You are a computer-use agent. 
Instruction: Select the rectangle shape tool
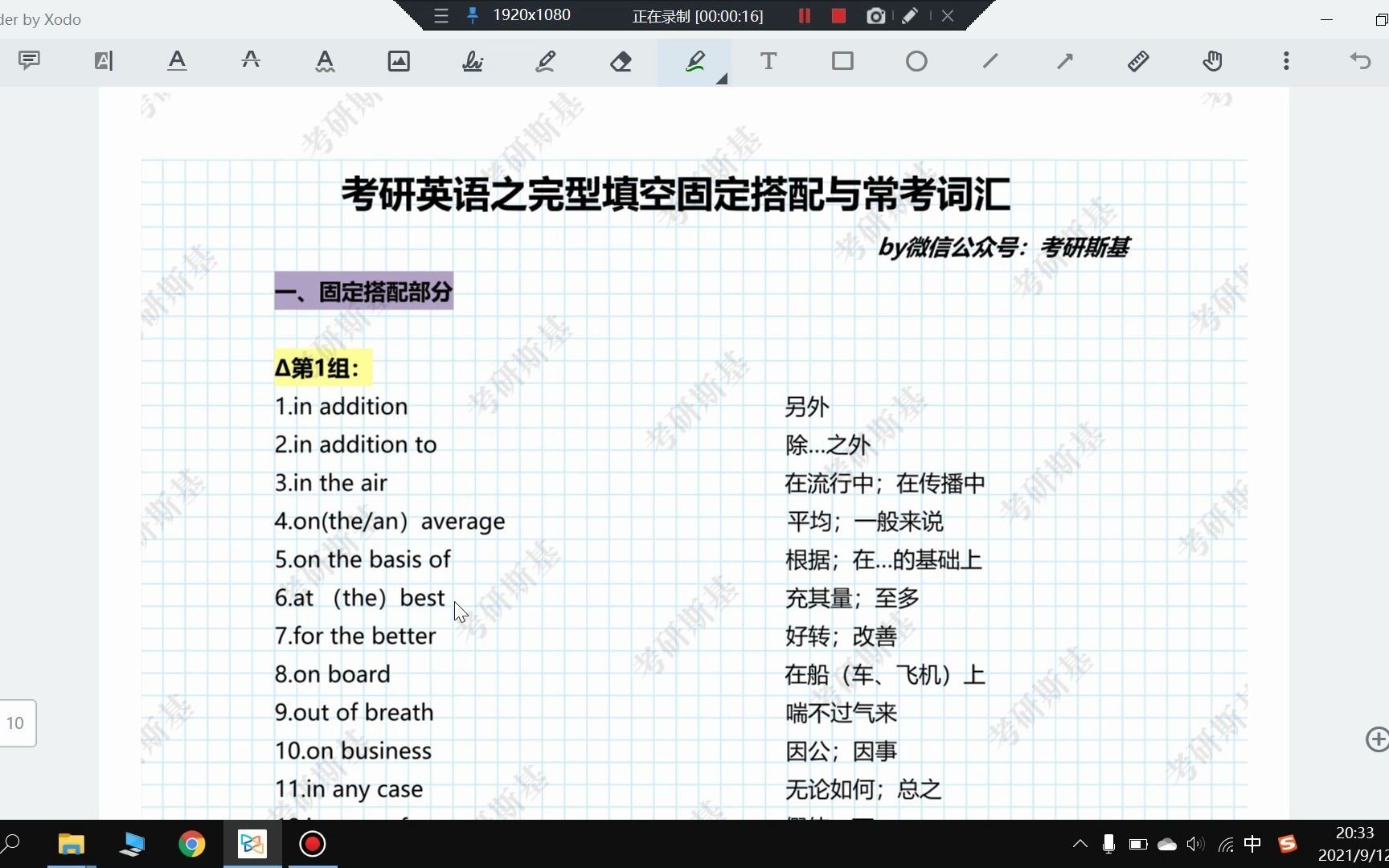pos(842,61)
